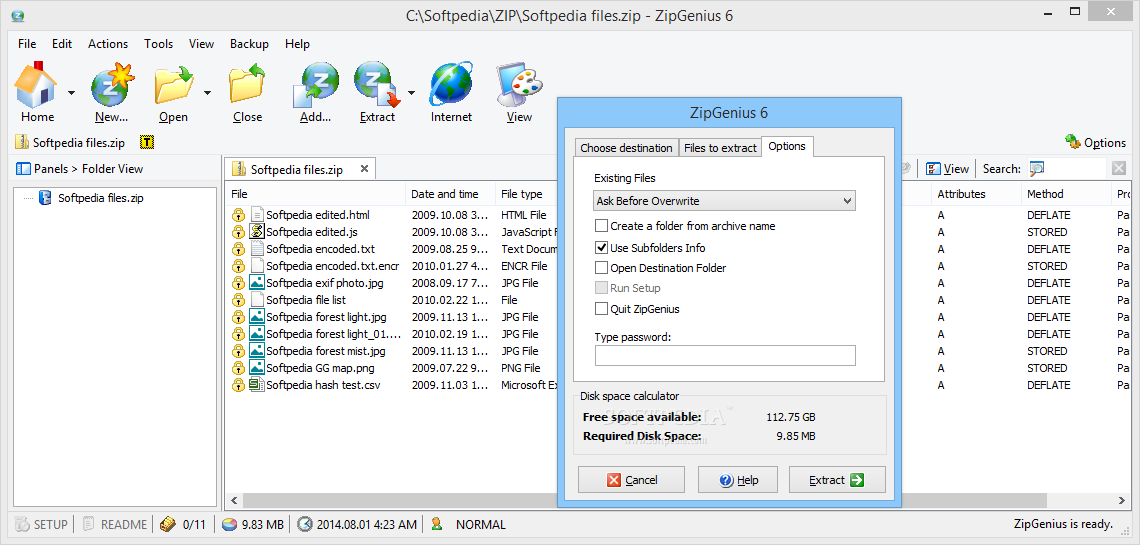Enable Create a folder from archive name
The height and width of the screenshot is (545, 1140).
pyautogui.click(x=601, y=226)
